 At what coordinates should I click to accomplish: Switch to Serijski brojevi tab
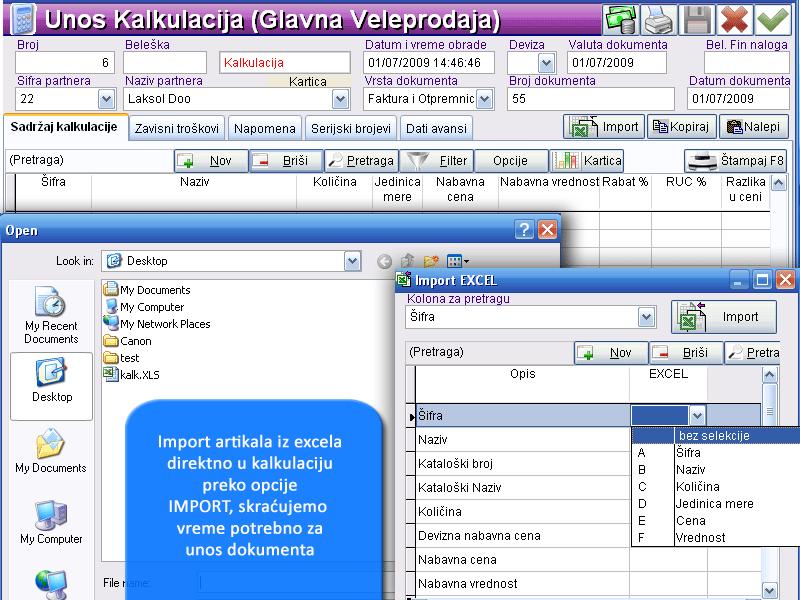350,129
